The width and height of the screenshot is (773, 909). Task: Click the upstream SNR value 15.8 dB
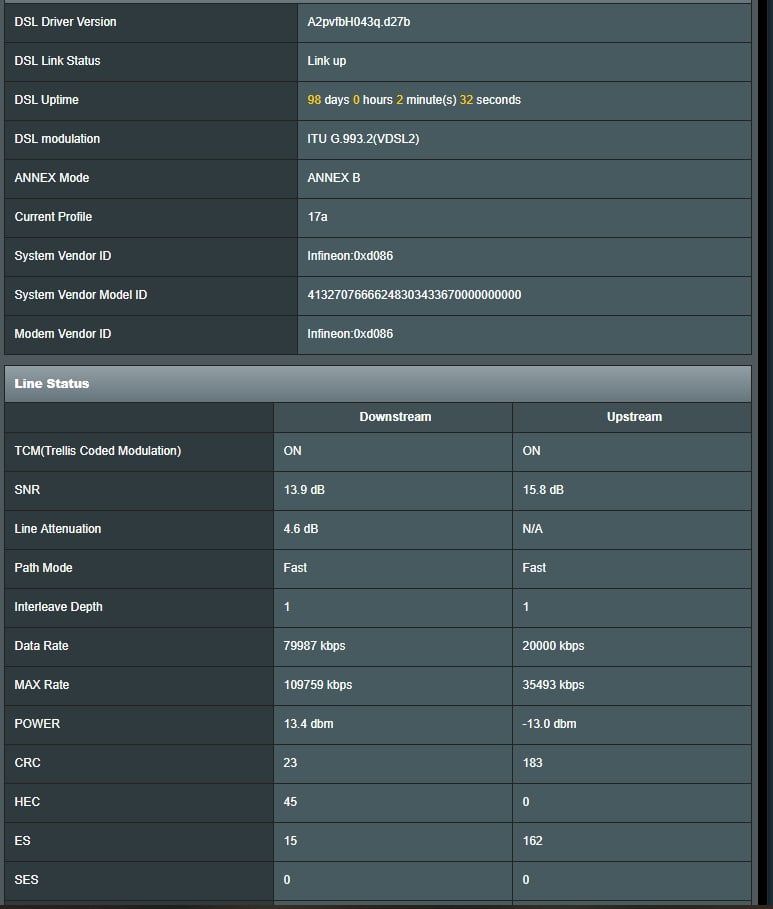(x=543, y=490)
